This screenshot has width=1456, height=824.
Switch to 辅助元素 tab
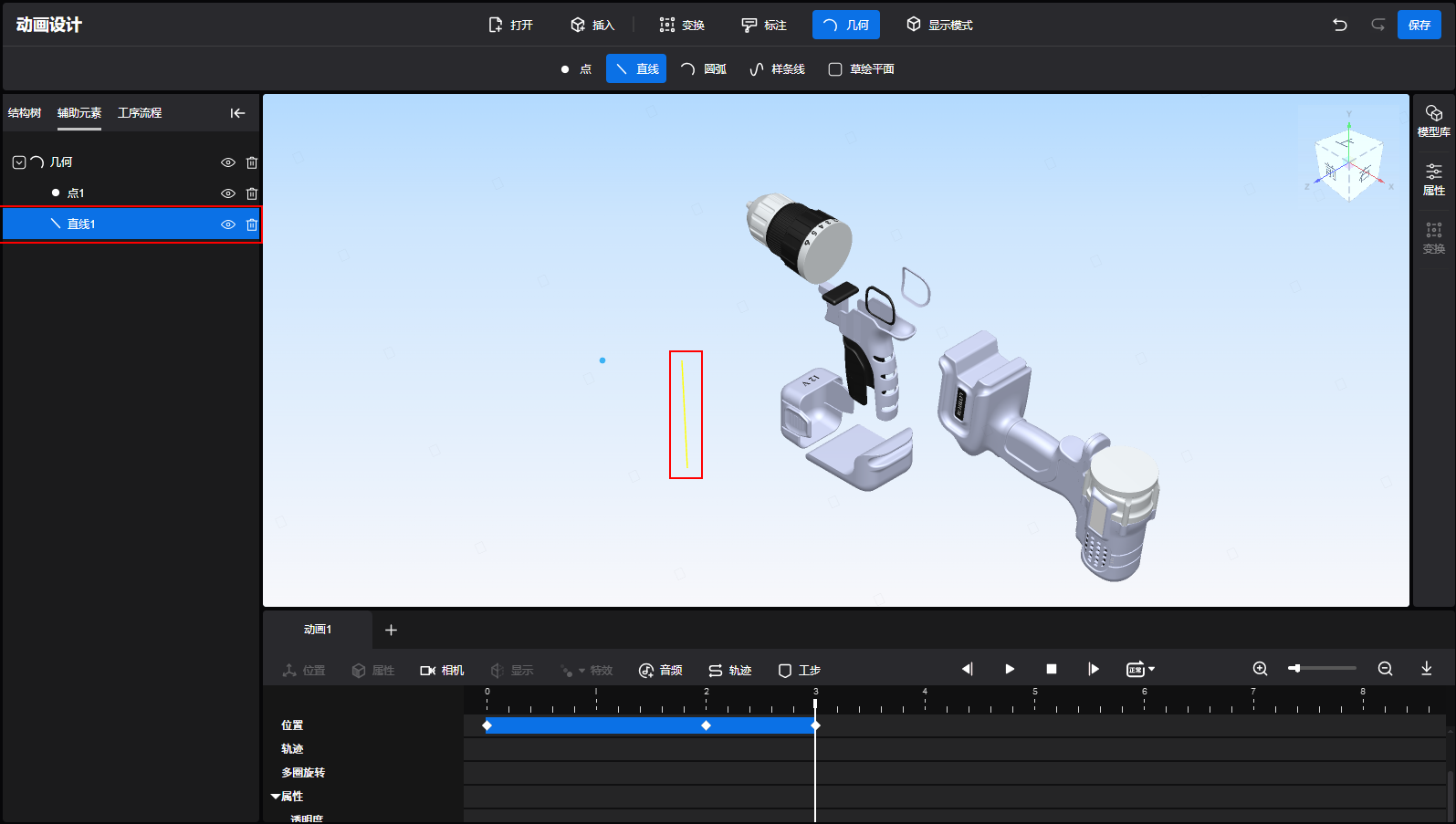[79, 113]
